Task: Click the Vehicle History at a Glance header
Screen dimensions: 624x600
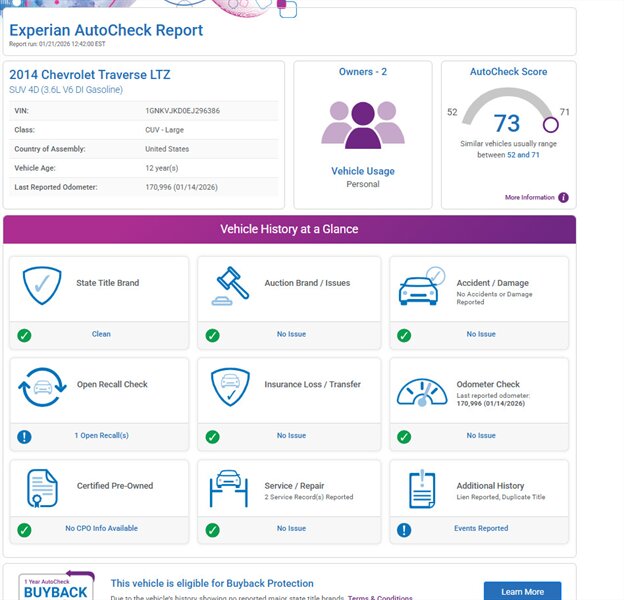Action: (289, 229)
